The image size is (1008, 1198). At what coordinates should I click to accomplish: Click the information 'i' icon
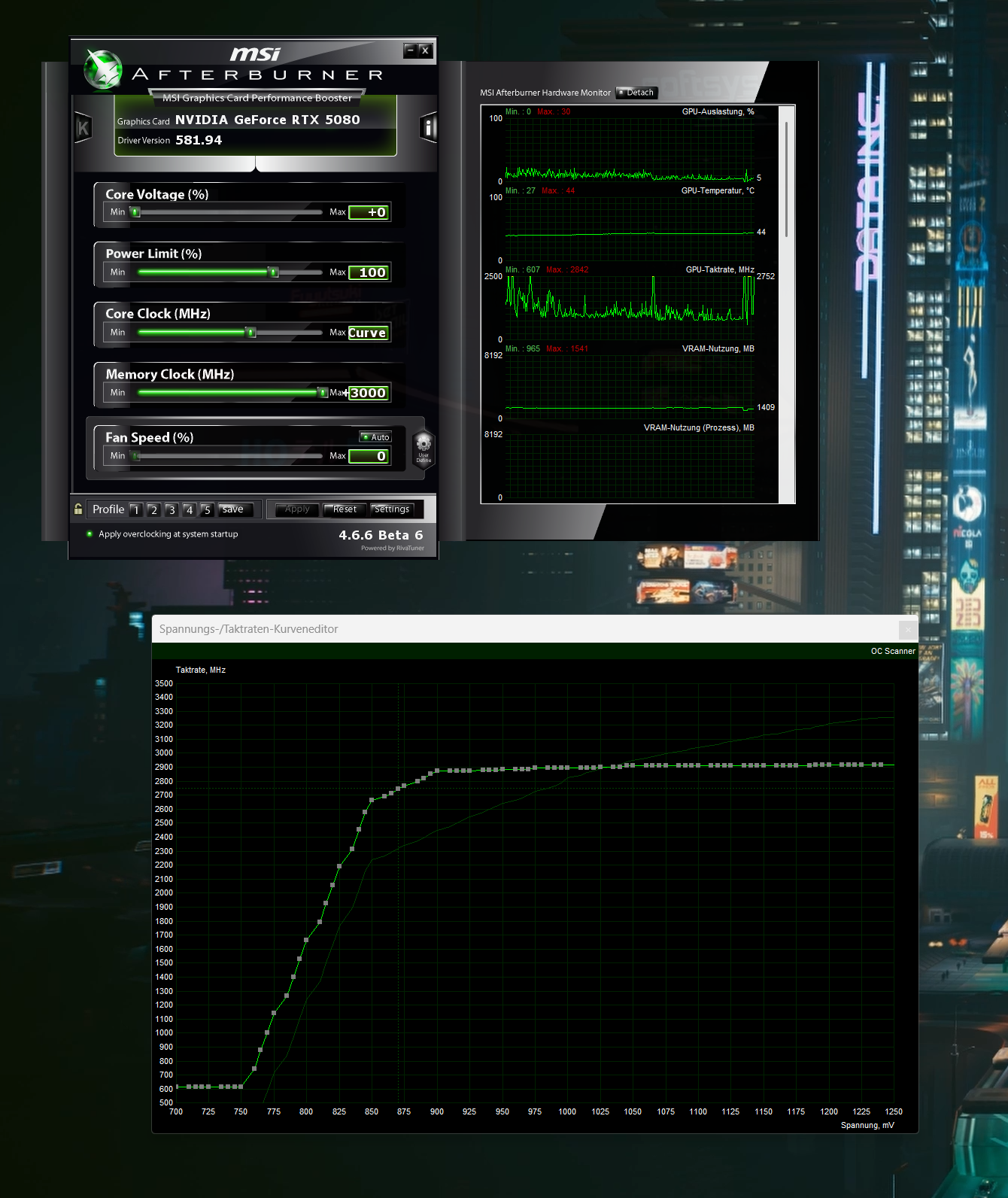[427, 128]
